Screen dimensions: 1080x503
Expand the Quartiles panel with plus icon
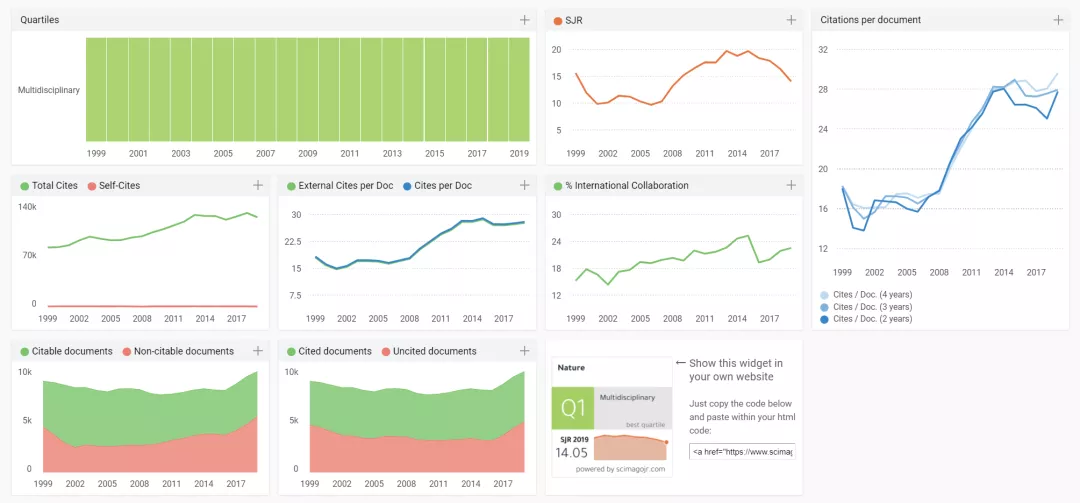(x=525, y=20)
